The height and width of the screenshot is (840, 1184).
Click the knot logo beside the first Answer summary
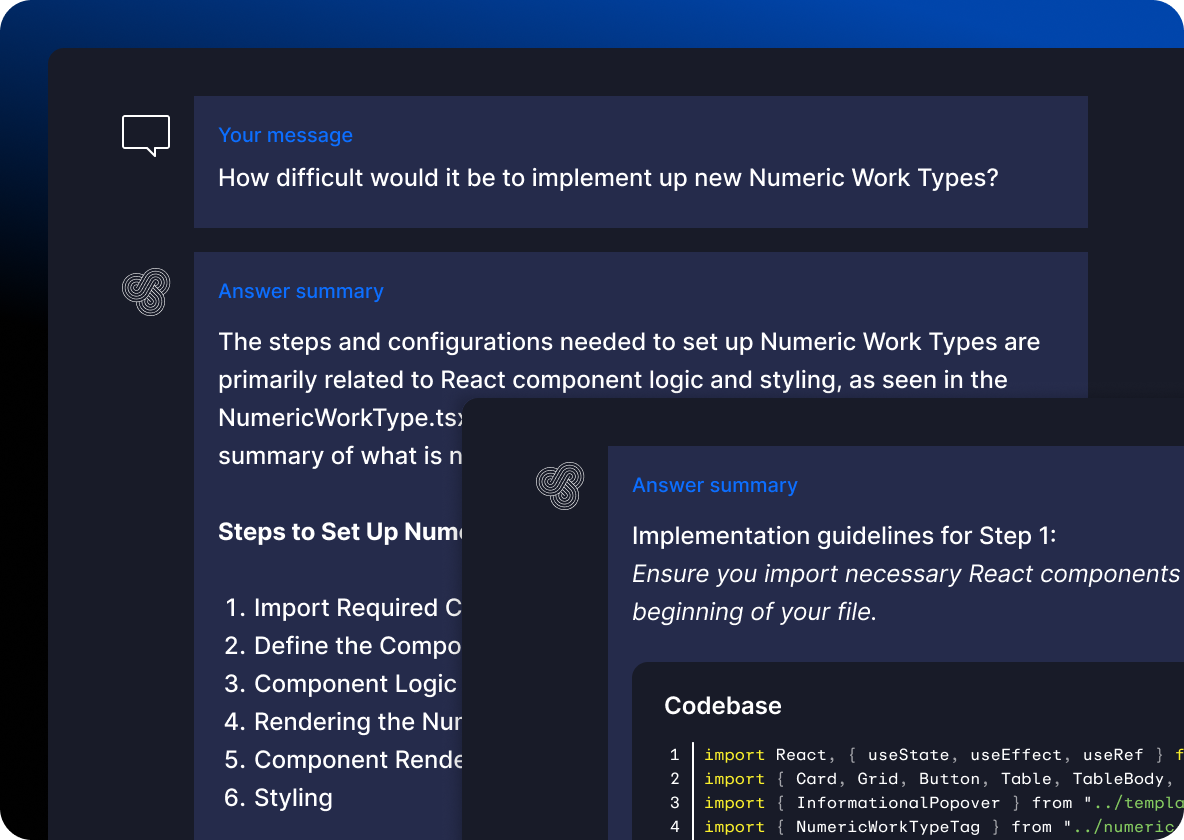[x=146, y=292]
